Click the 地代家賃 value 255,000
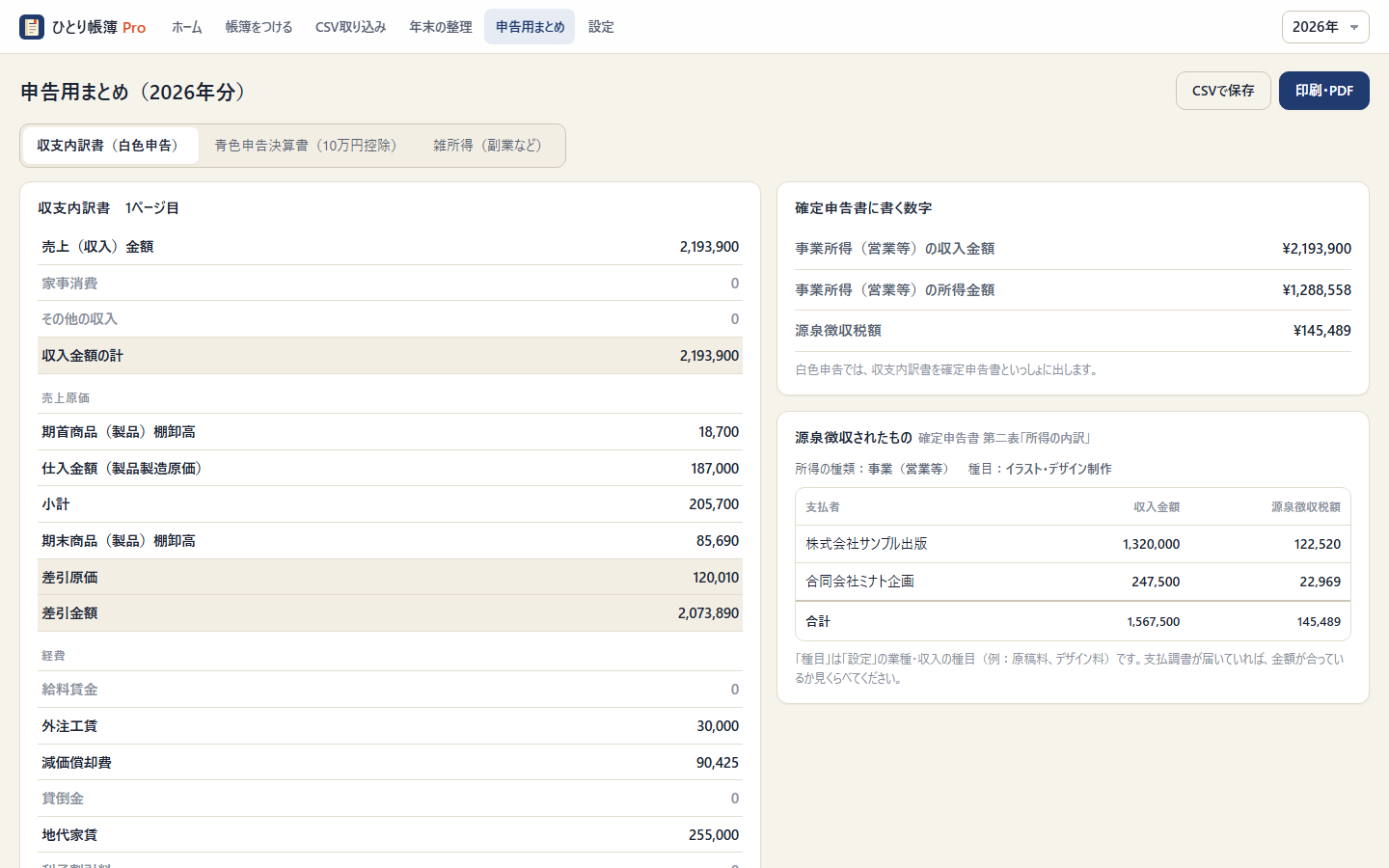 point(714,835)
